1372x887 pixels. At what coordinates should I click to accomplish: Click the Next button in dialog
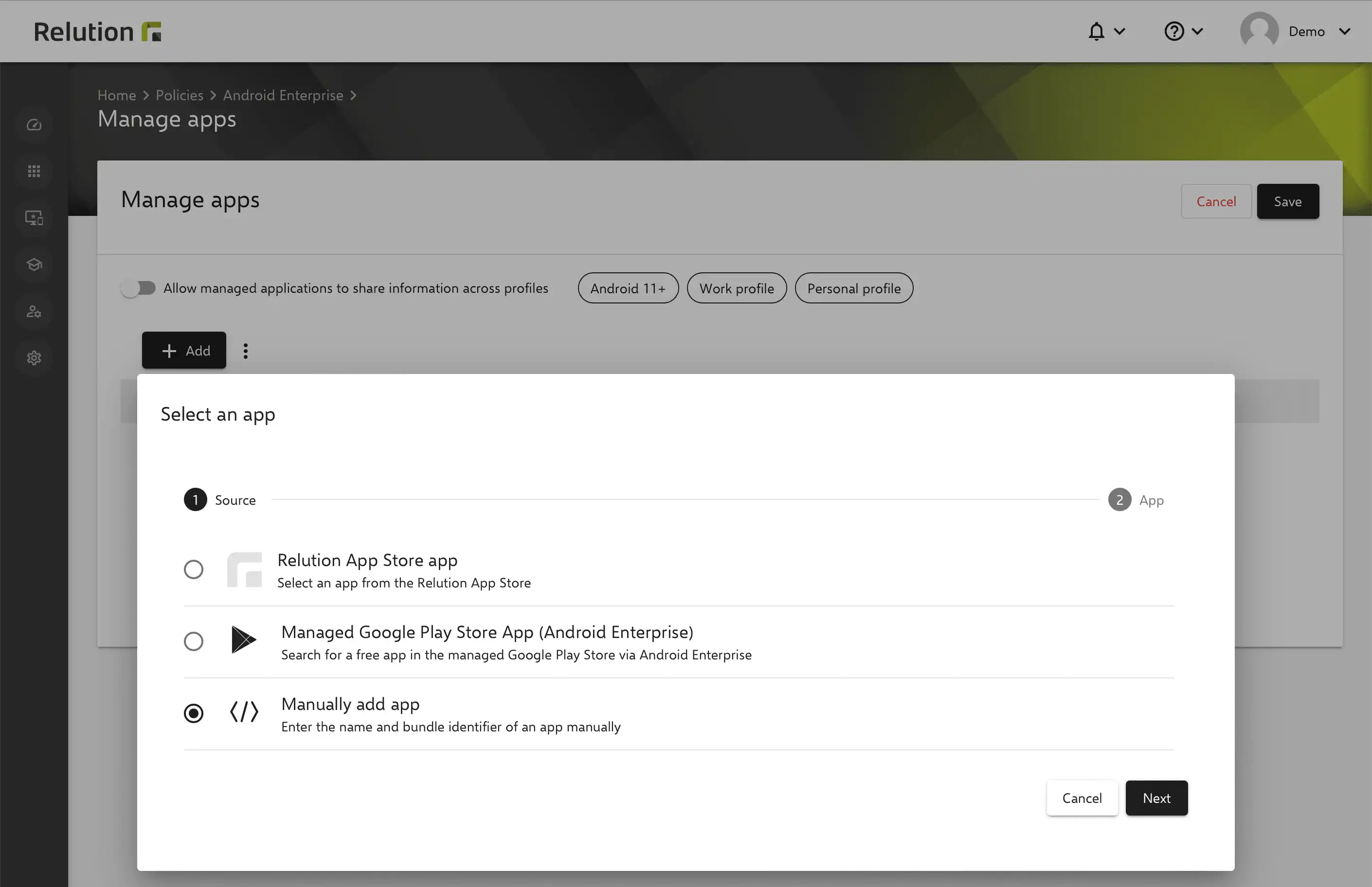pos(1156,798)
